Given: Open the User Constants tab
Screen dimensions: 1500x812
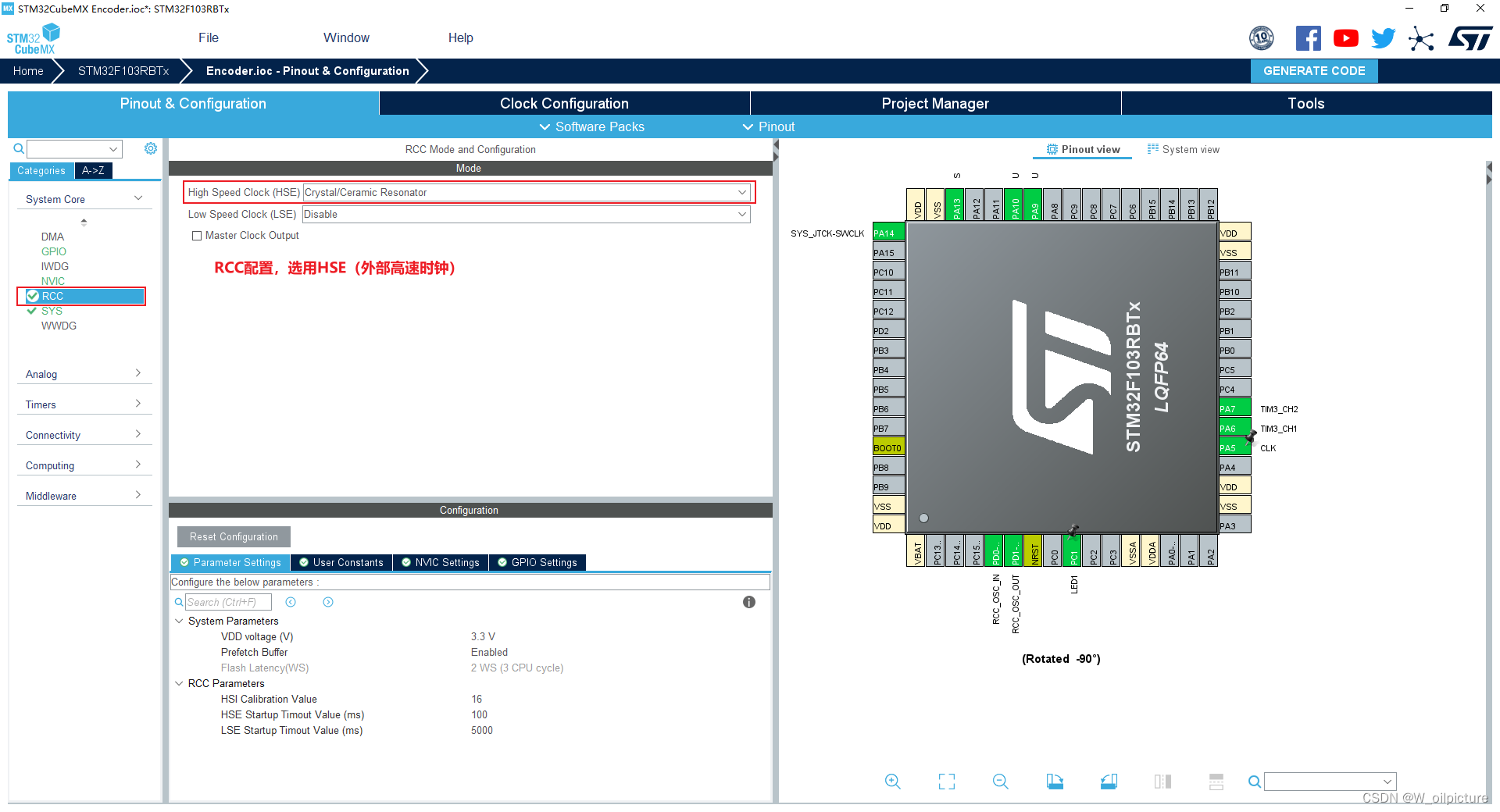Looking at the screenshot, I should [341, 562].
